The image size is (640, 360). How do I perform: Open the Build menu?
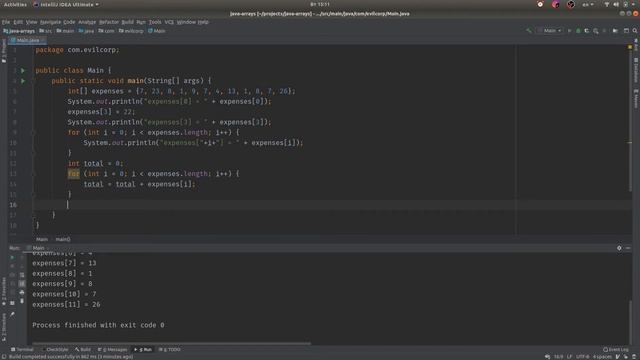[x=127, y=22]
